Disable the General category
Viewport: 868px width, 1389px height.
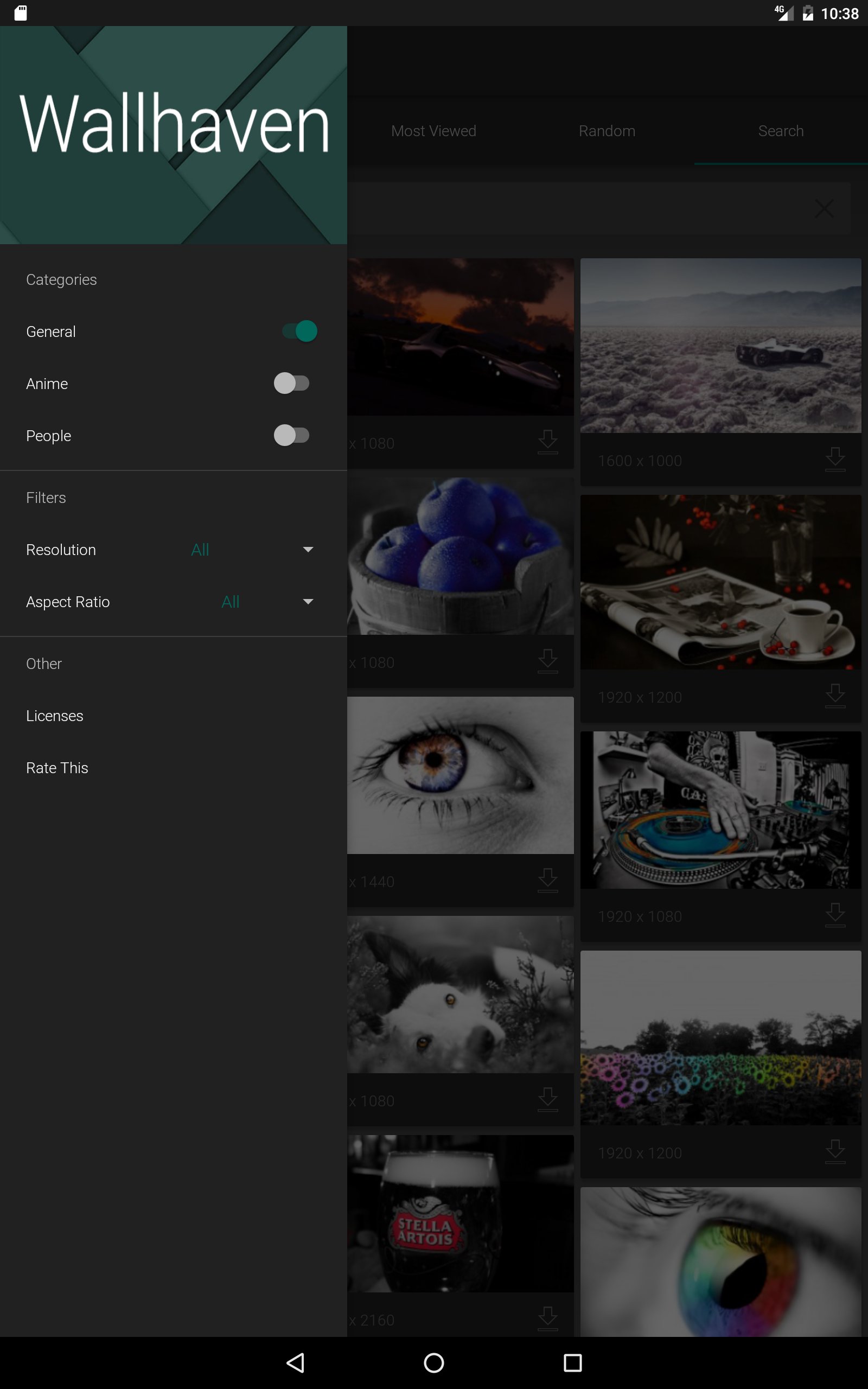tap(299, 331)
